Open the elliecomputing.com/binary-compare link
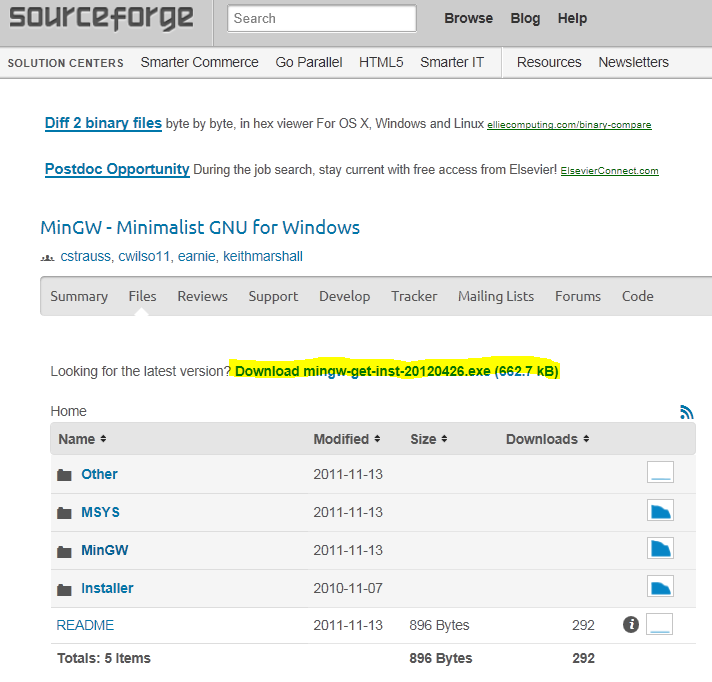Image resolution: width=712 pixels, height=682 pixels. pyautogui.click(x=569, y=125)
